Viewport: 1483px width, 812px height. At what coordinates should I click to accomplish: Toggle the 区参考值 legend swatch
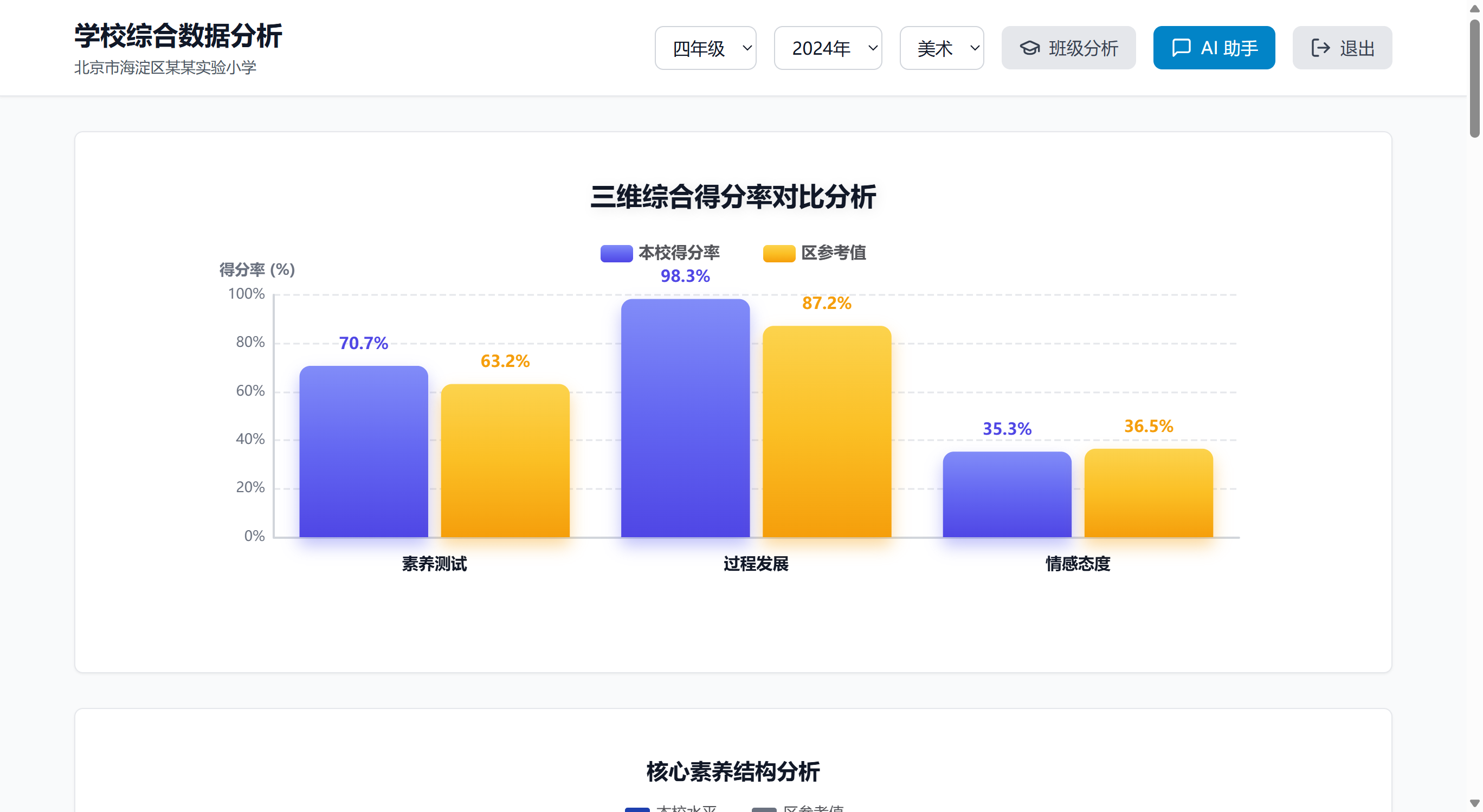[x=779, y=253]
